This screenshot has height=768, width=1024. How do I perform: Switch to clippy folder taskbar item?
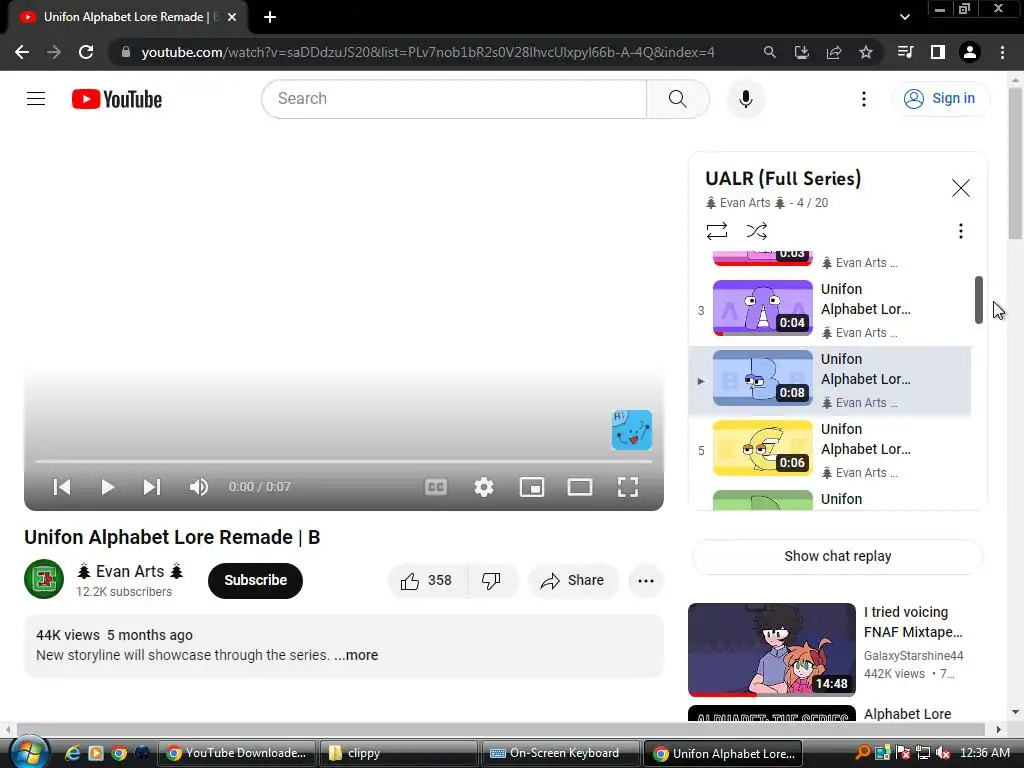398,753
